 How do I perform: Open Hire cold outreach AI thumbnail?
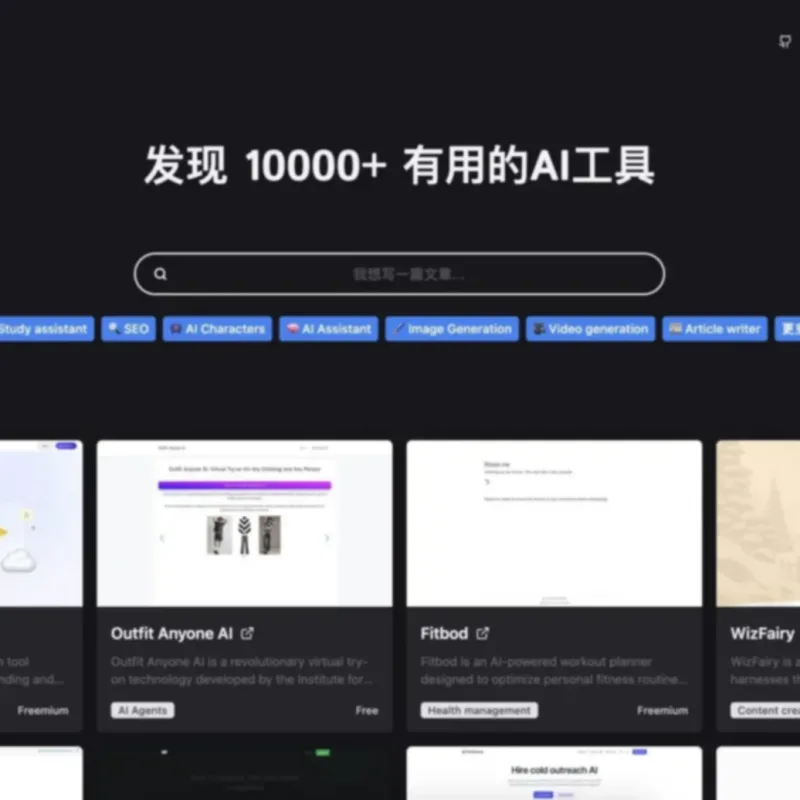(x=555, y=773)
